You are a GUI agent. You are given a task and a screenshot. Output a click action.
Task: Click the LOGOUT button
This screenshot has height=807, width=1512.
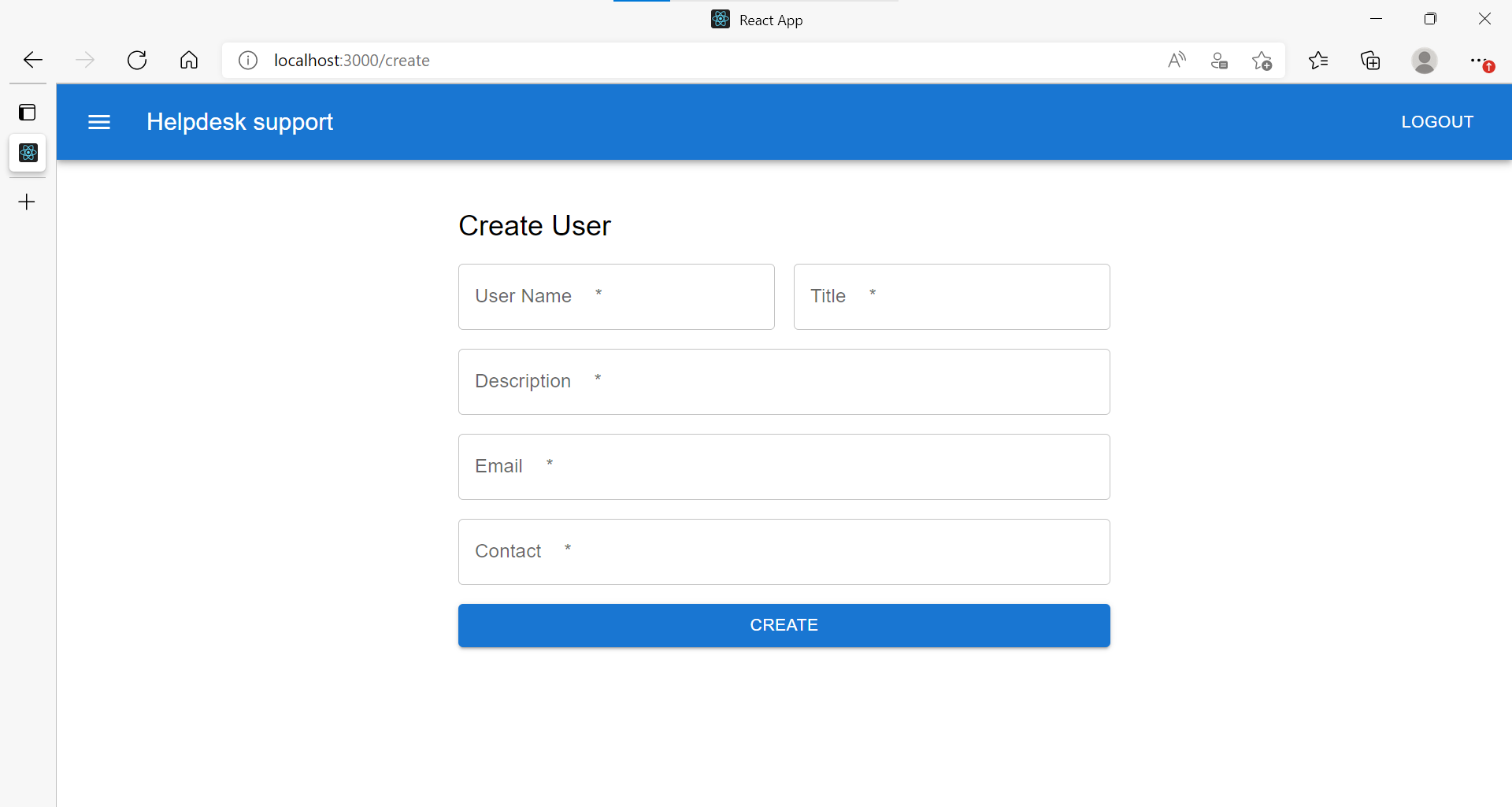pyautogui.click(x=1436, y=122)
